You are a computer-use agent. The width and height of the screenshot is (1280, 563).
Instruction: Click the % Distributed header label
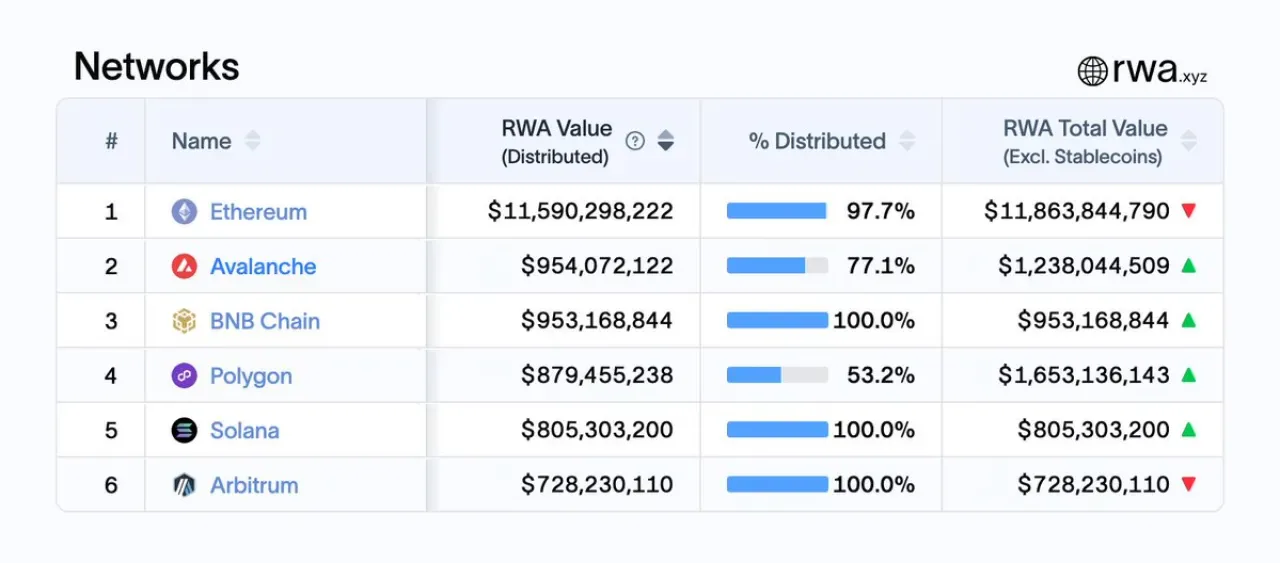coord(817,141)
